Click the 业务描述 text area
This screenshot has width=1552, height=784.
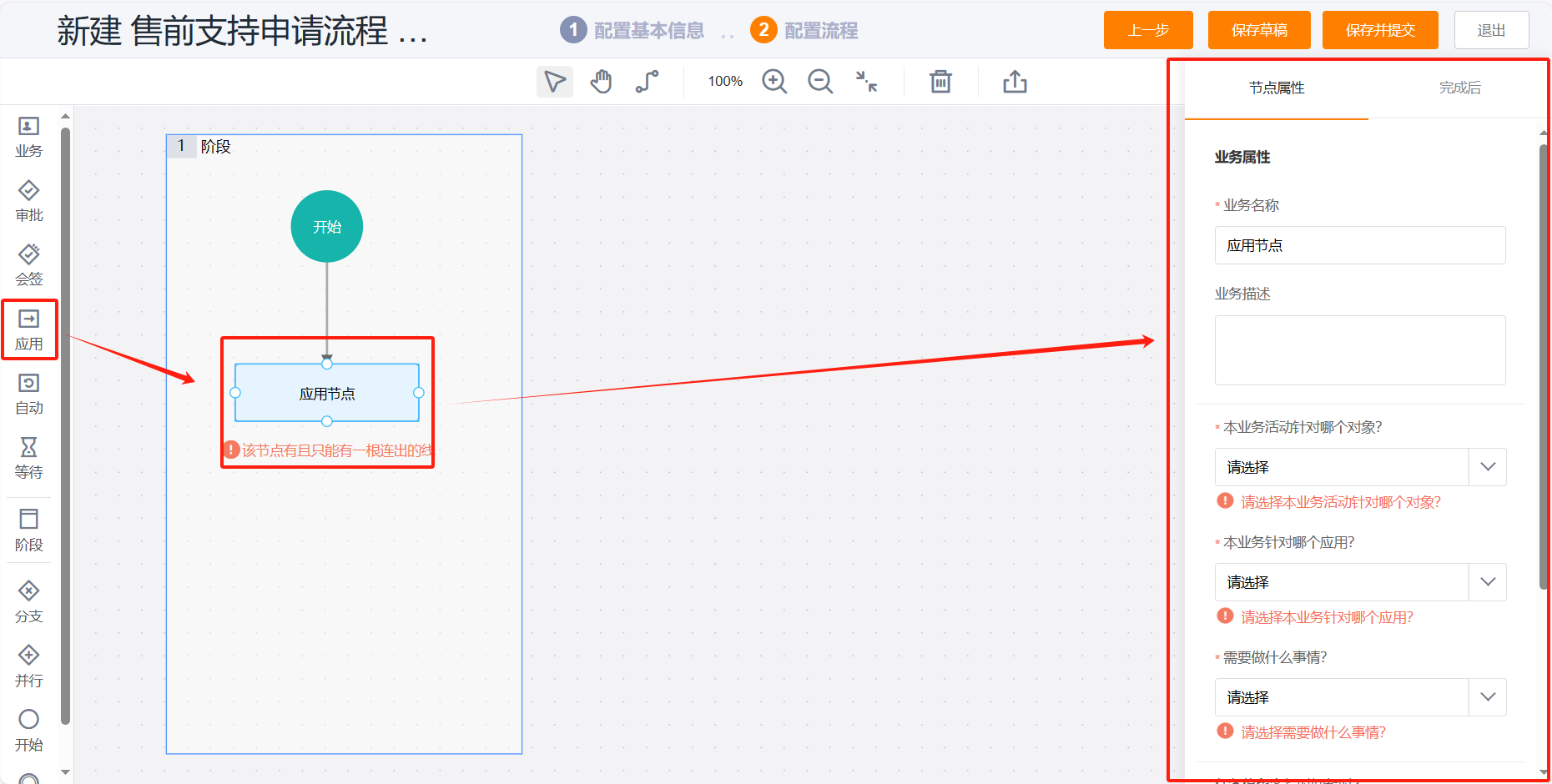[x=1360, y=350]
